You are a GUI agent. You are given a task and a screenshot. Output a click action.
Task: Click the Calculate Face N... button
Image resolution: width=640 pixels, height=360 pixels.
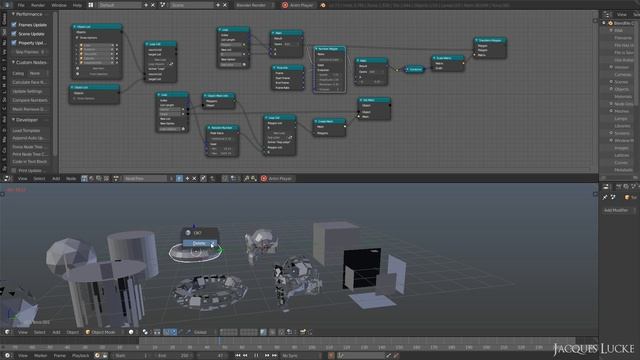[x=29, y=82]
